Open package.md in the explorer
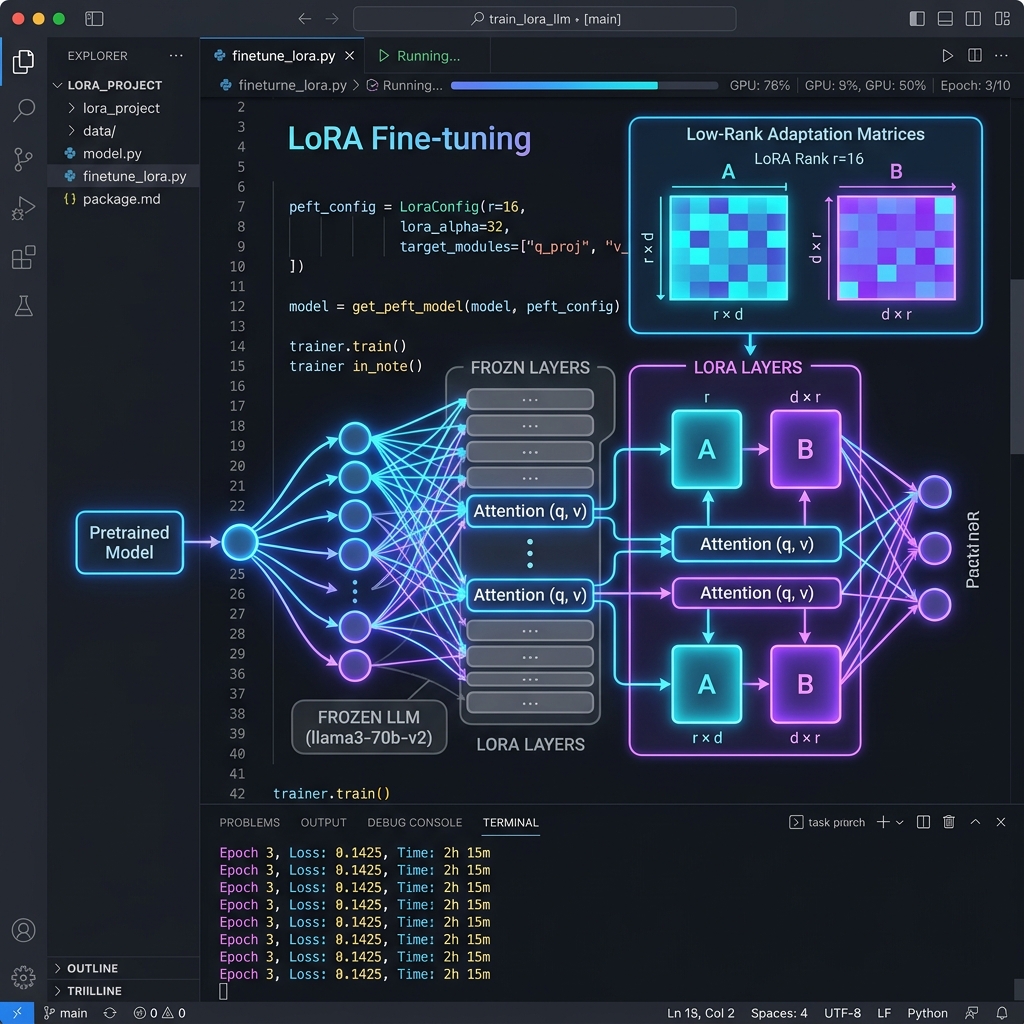This screenshot has height=1024, width=1024. click(x=121, y=199)
